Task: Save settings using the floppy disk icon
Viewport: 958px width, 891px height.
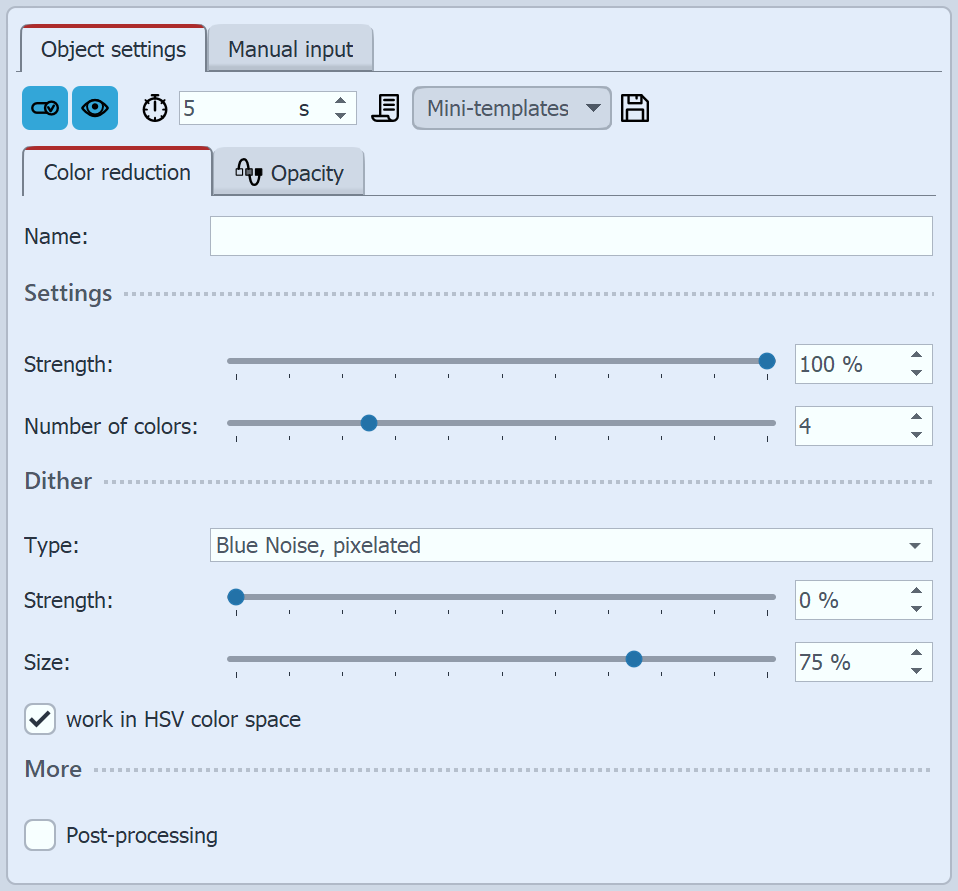Action: [x=633, y=108]
